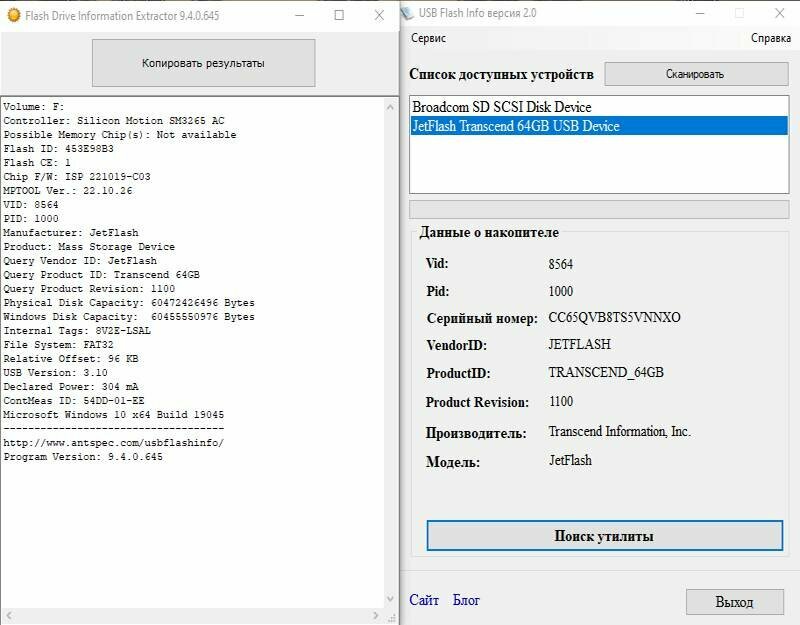
Task: Click the ContMeas ID: 54DD-01-EE line
Action: pyautogui.click(x=74, y=401)
